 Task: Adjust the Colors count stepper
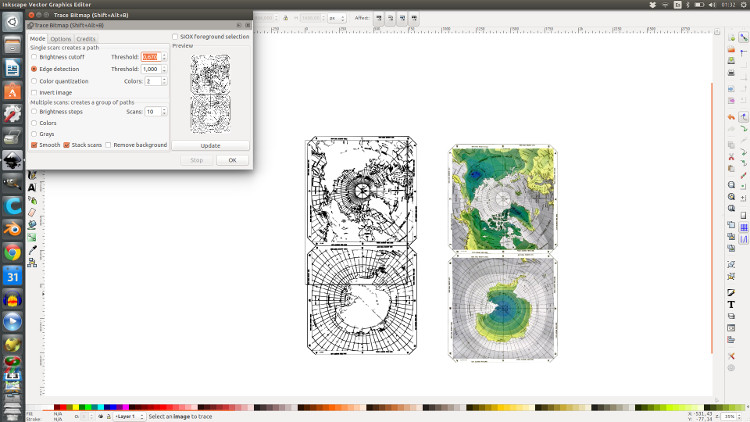(x=165, y=81)
